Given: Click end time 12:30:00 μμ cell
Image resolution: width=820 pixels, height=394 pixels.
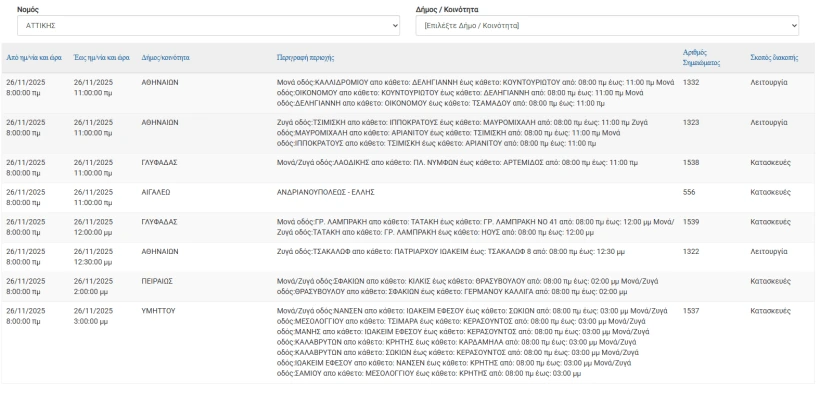Looking at the screenshot, I should [93, 257].
